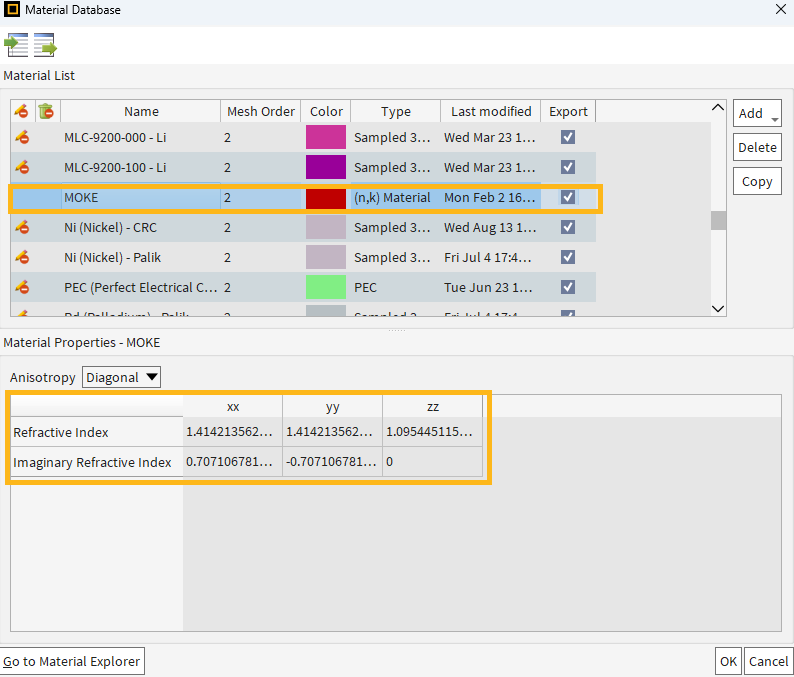Click the Material Database window icon

pos(12,9)
